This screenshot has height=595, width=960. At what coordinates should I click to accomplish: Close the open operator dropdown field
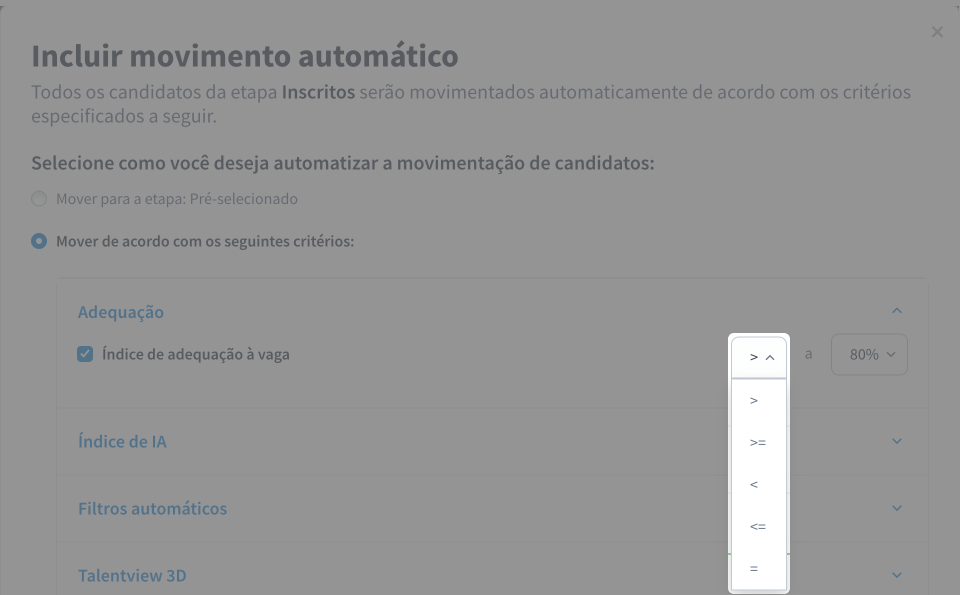tap(760, 356)
